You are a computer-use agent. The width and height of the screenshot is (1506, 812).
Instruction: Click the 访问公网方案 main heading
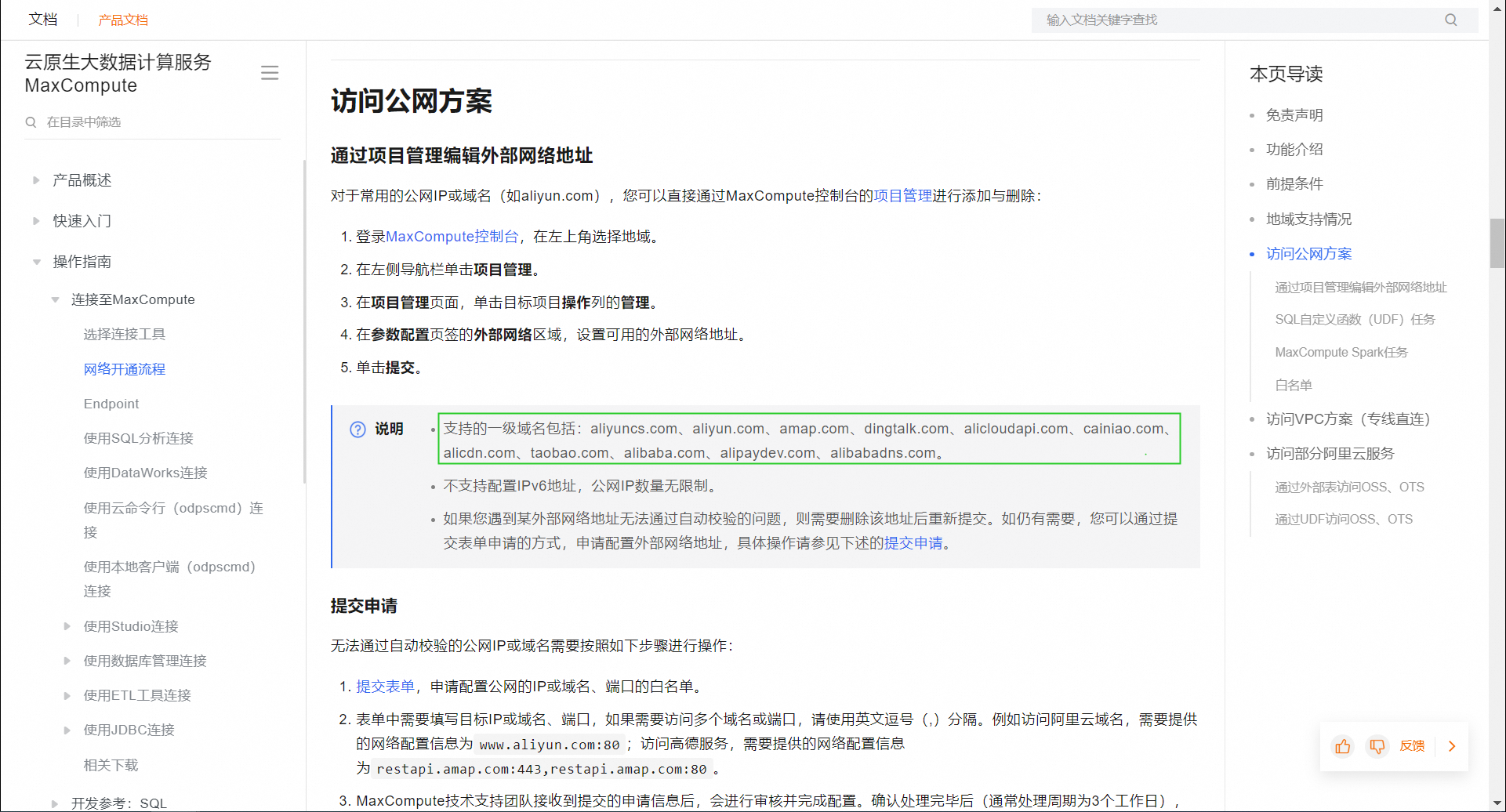(x=412, y=101)
